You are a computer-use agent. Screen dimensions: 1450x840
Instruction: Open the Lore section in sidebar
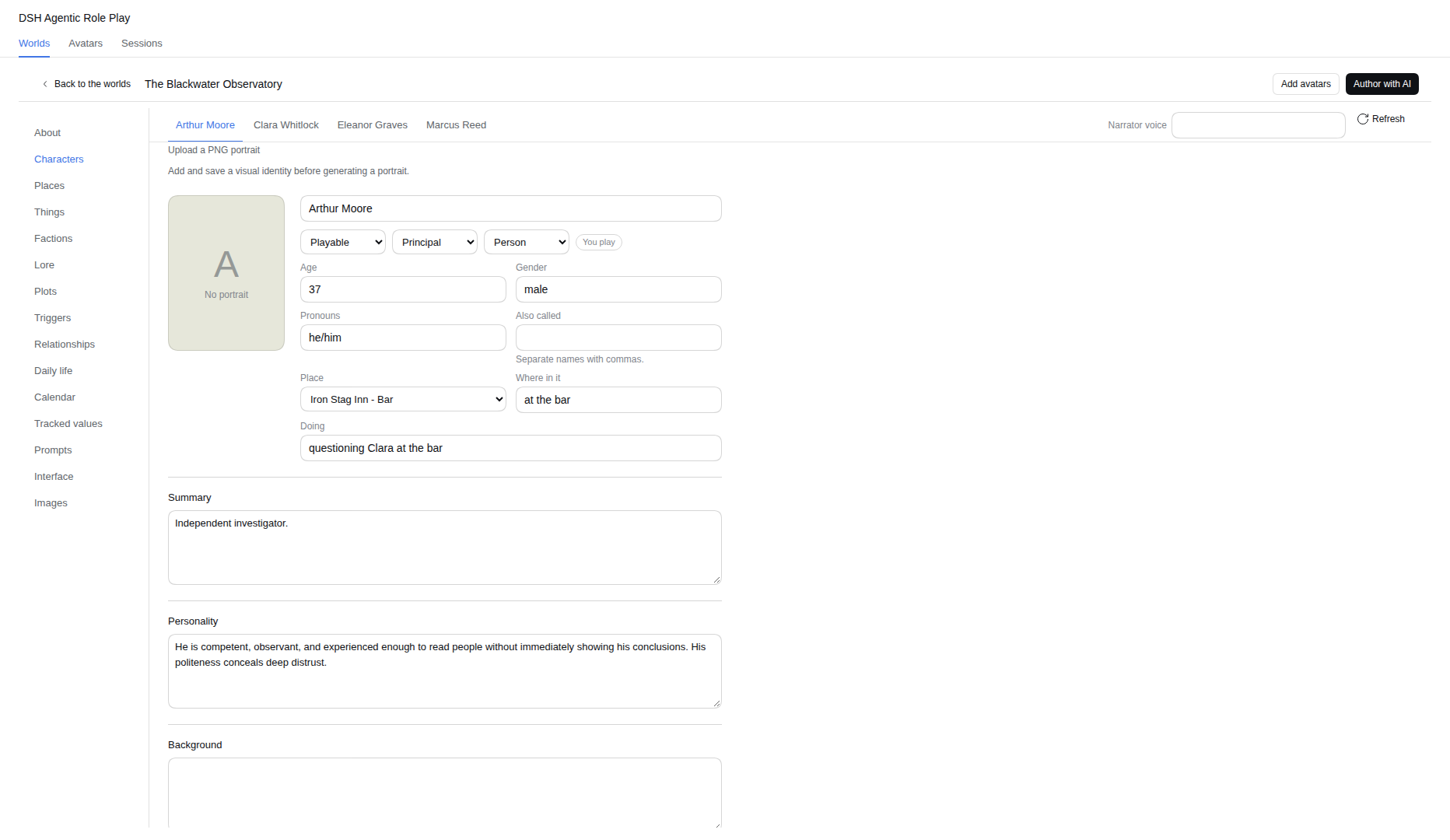pyautogui.click(x=44, y=265)
